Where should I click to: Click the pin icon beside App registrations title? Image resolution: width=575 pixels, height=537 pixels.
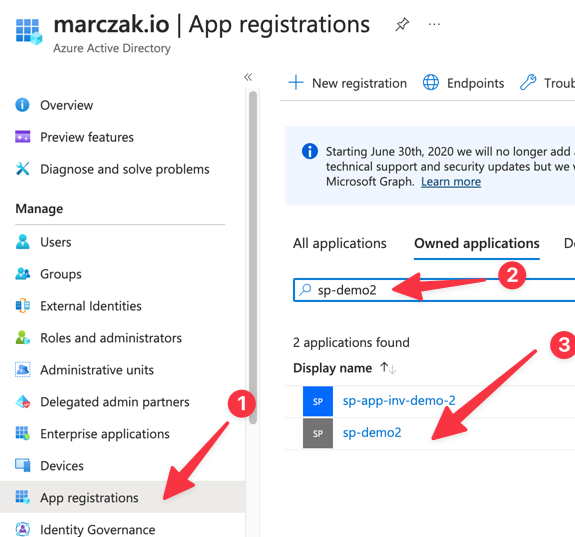(402, 25)
